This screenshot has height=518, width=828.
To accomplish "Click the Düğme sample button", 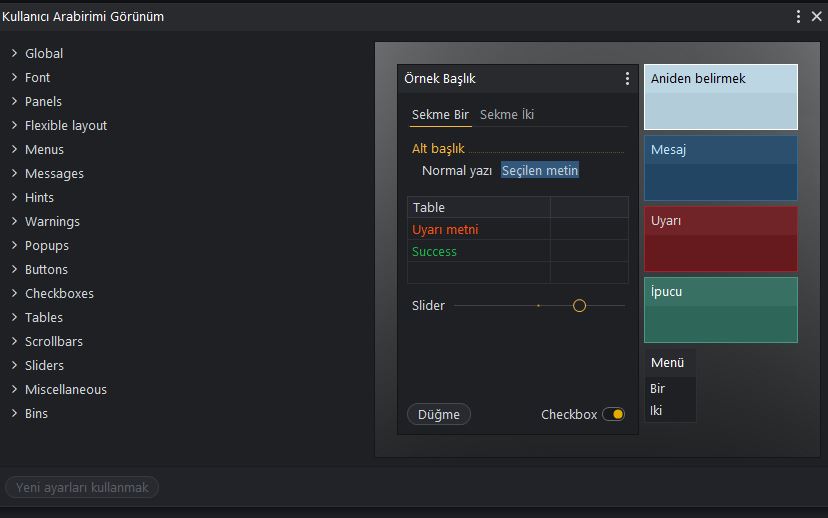I will pyautogui.click(x=439, y=415).
